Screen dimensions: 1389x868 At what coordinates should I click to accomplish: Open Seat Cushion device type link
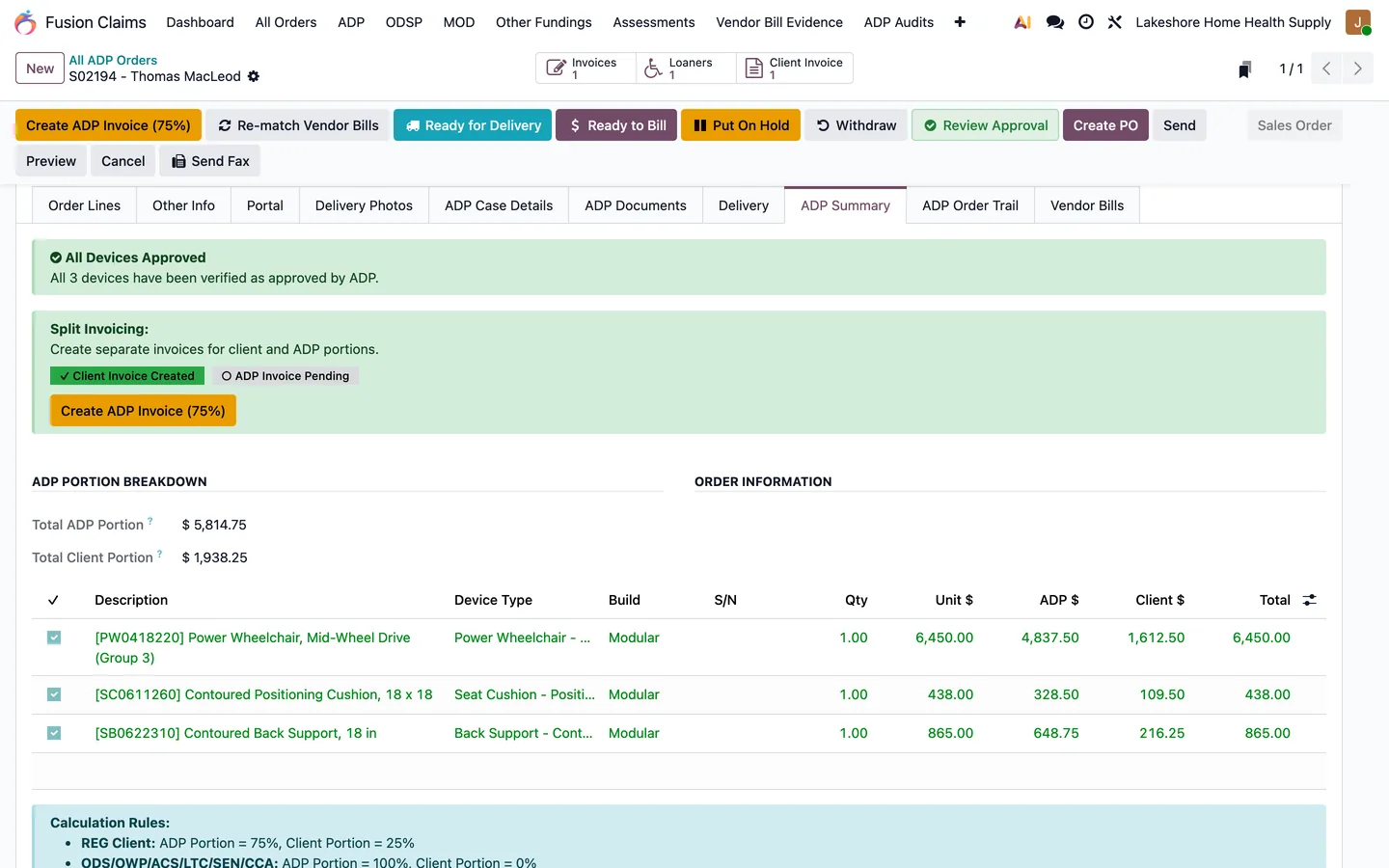coord(525,694)
